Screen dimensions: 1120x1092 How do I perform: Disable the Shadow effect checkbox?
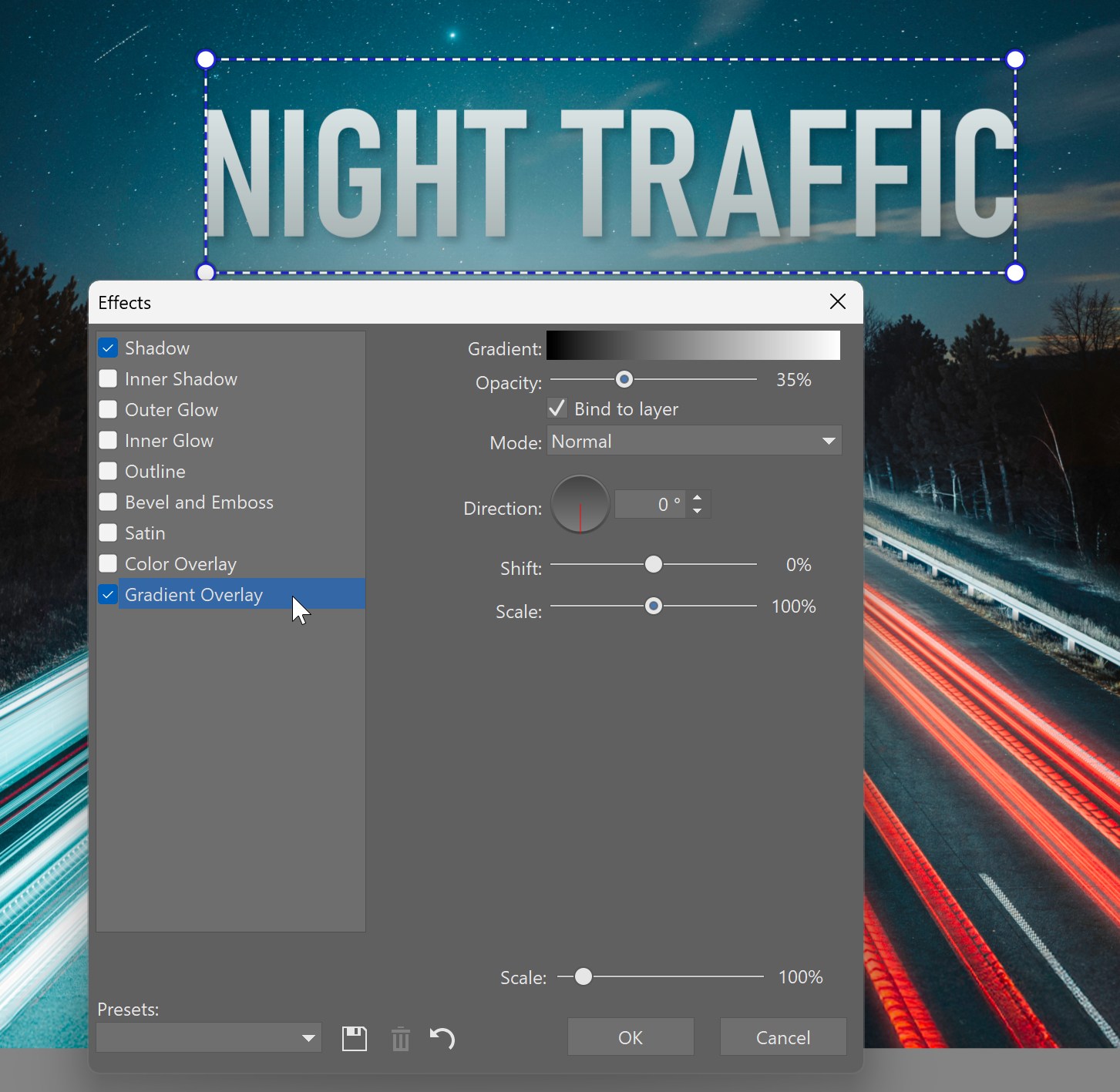108,348
